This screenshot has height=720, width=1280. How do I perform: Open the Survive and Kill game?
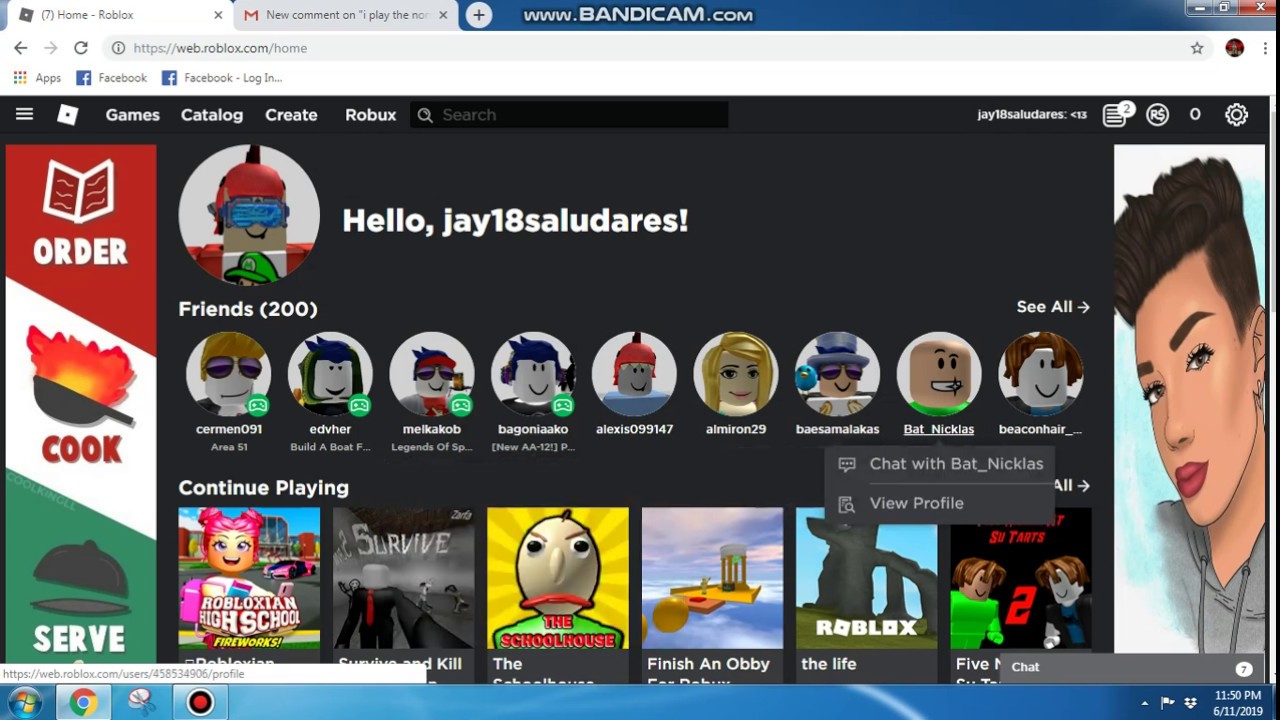[x=404, y=578]
